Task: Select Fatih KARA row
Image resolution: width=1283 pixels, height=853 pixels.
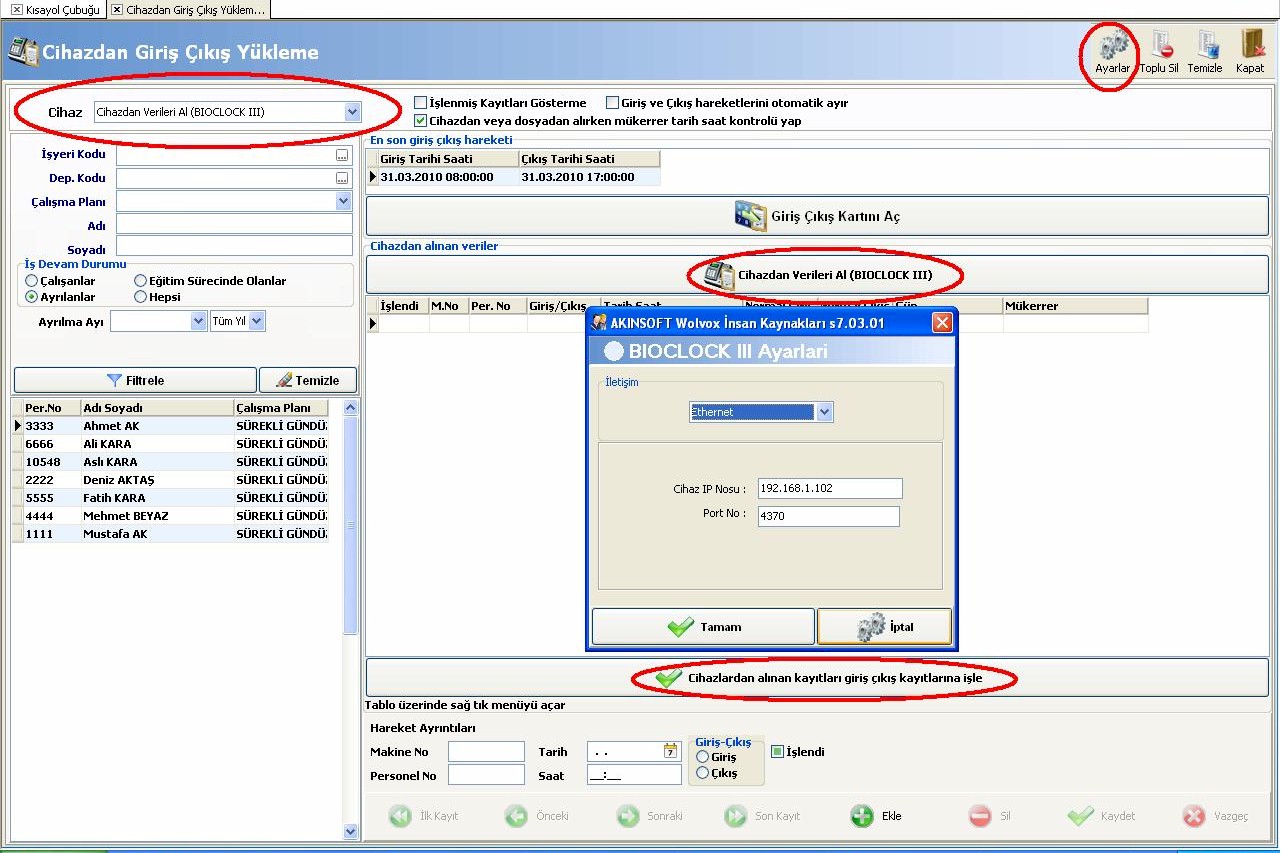Action: [x=170, y=498]
